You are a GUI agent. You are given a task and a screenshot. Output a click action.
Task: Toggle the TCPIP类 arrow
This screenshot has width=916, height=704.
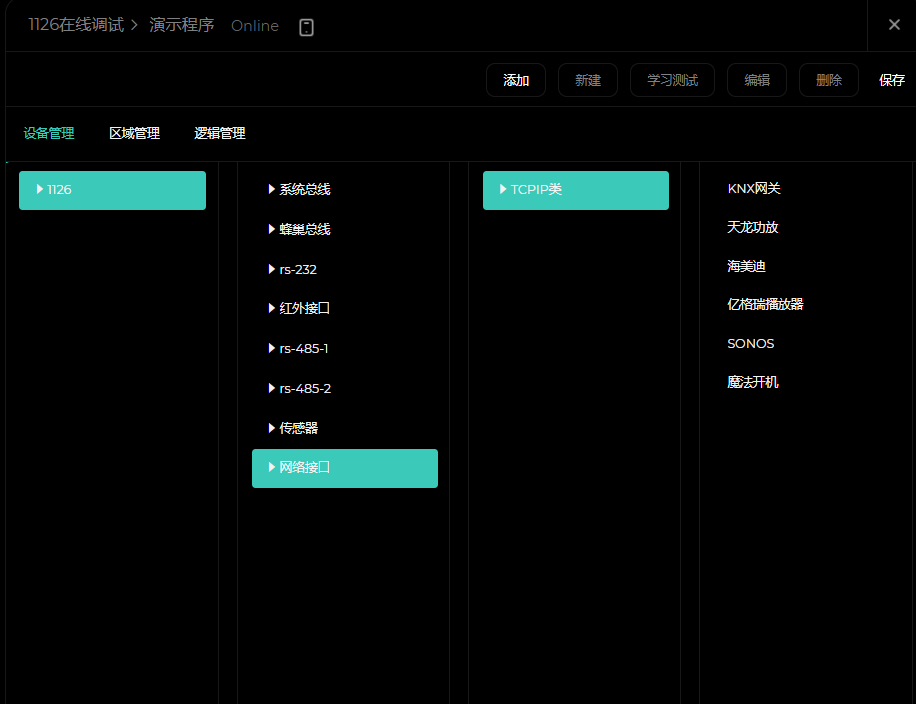pos(503,189)
